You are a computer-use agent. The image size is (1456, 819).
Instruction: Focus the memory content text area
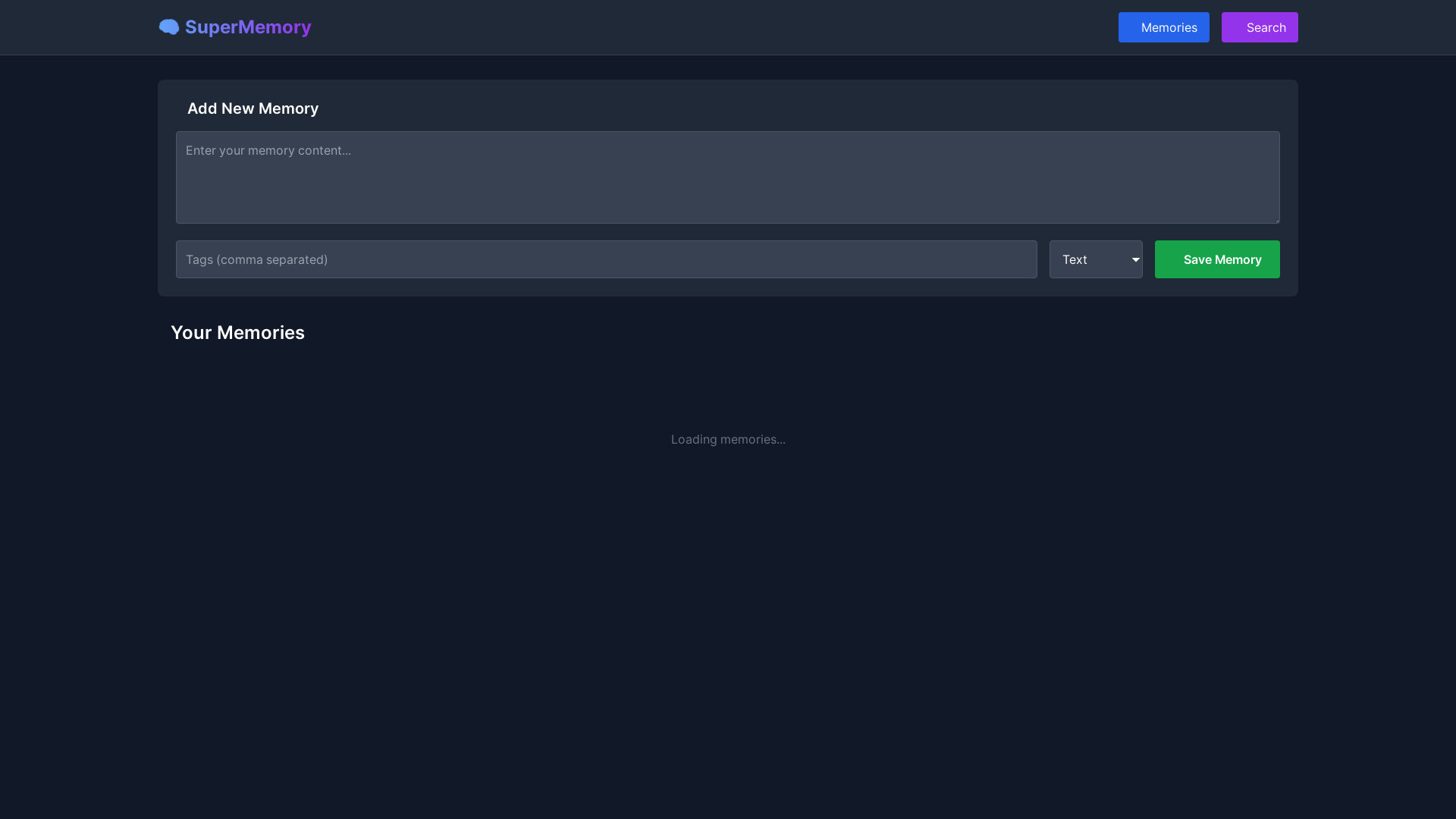pyautogui.click(x=728, y=177)
